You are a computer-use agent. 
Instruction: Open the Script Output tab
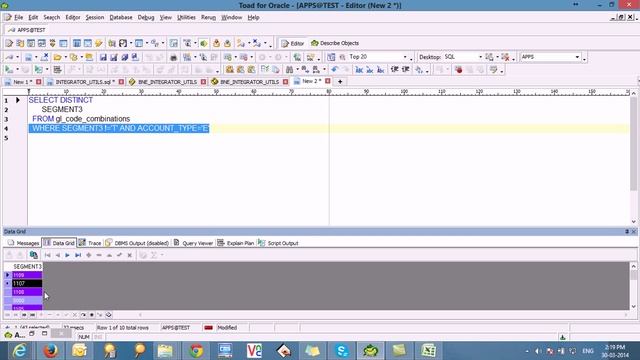[278, 243]
